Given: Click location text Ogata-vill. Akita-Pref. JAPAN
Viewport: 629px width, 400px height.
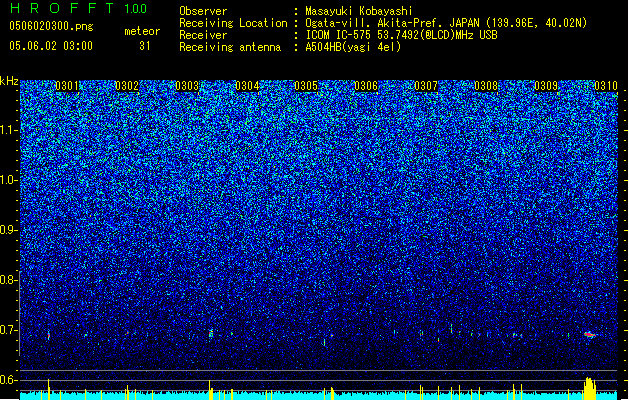Looking at the screenshot, I should (x=394, y=23).
